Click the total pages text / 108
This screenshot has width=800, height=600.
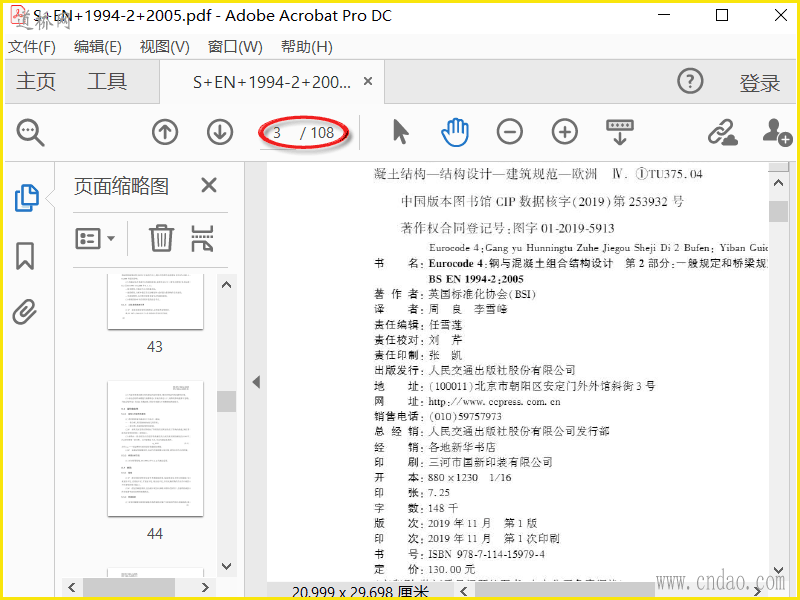tap(317, 133)
